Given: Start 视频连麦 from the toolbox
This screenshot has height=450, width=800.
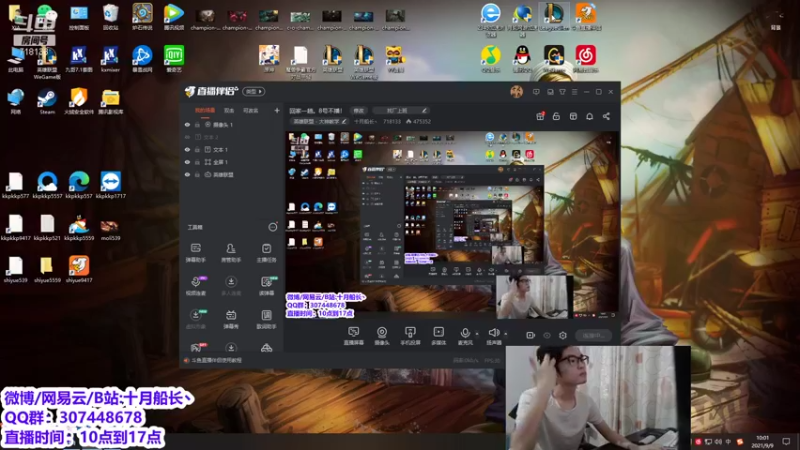Looking at the screenshot, I should pyautogui.click(x=195, y=286).
